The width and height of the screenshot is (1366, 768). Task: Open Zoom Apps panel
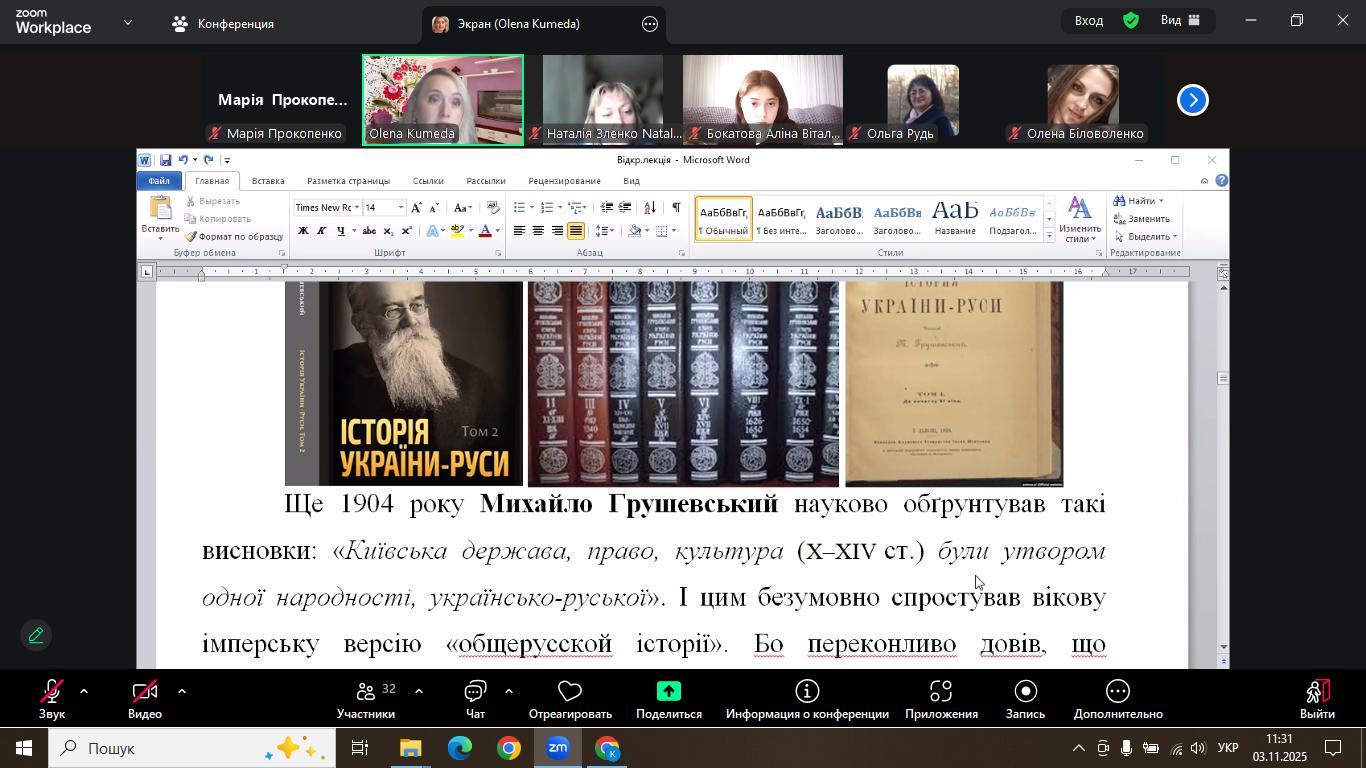[941, 699]
